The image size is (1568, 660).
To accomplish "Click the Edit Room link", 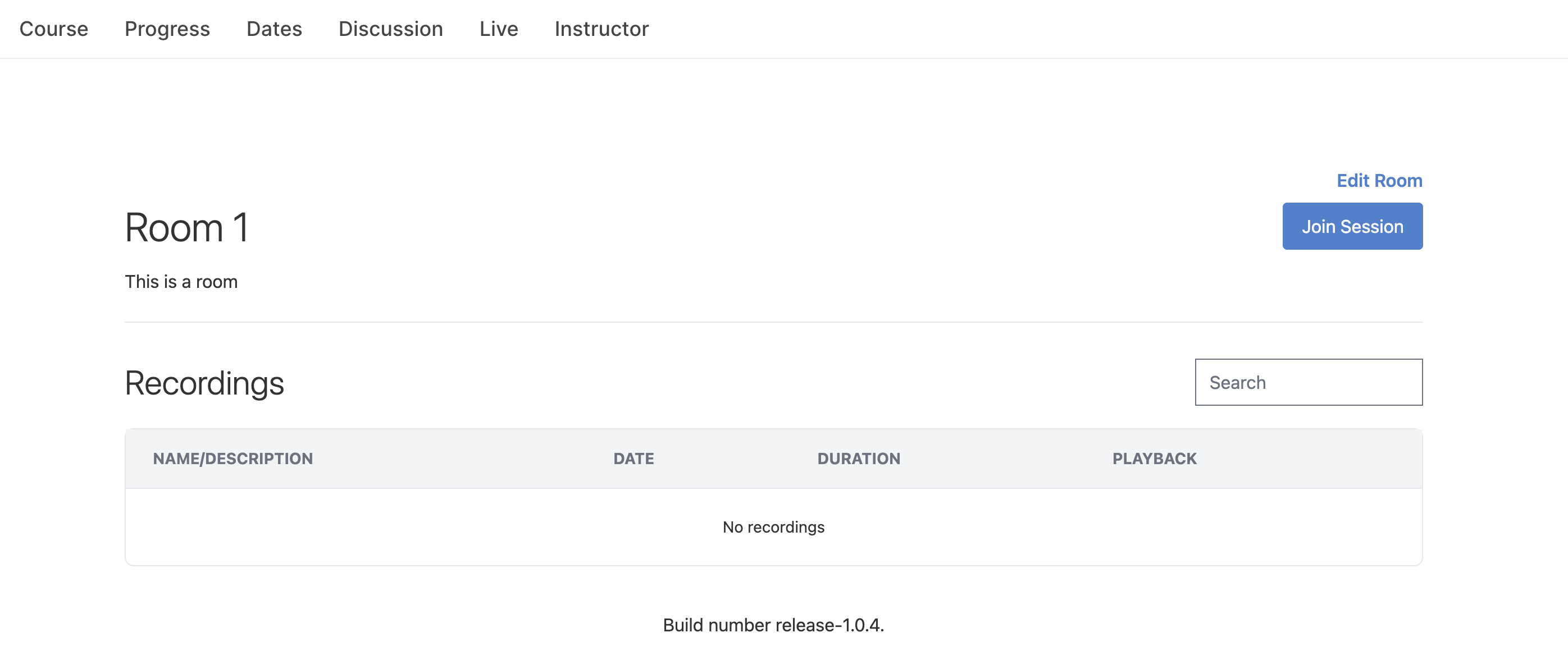I will click(x=1379, y=181).
